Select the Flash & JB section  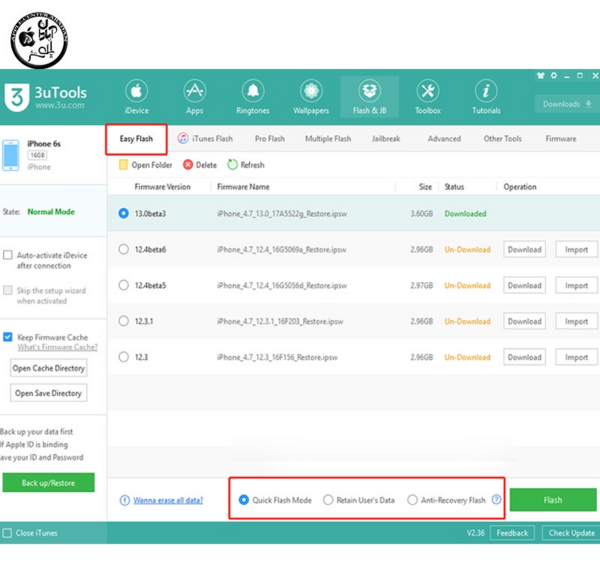click(x=370, y=98)
